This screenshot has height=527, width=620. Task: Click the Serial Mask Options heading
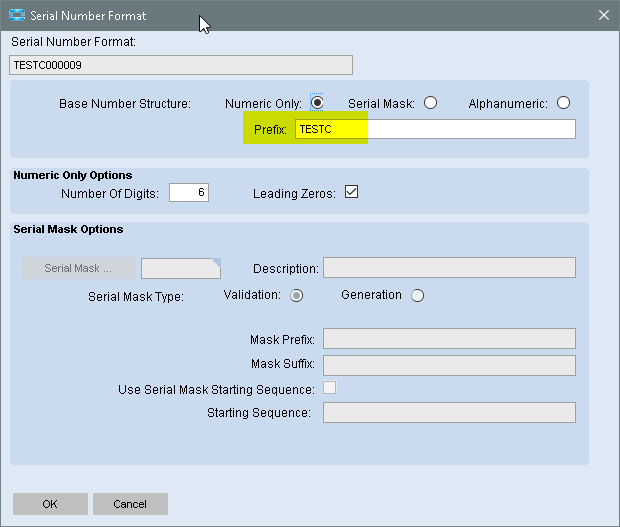click(68, 229)
